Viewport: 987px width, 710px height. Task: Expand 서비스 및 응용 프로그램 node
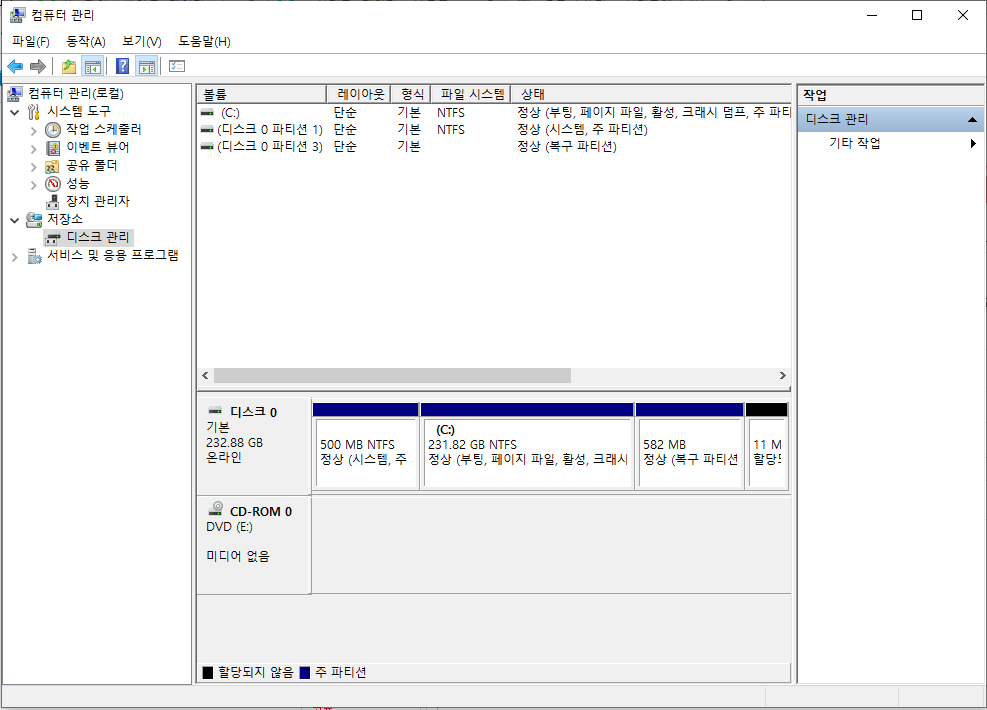pyautogui.click(x=14, y=257)
